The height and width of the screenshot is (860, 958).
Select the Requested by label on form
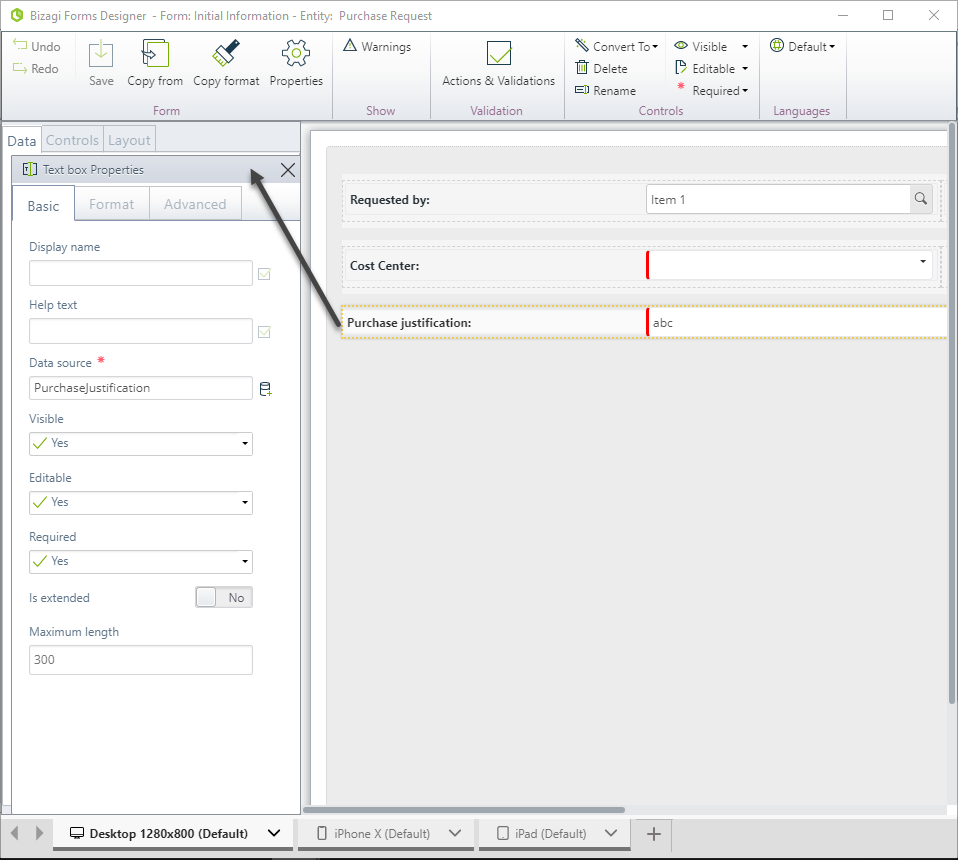click(x=390, y=200)
